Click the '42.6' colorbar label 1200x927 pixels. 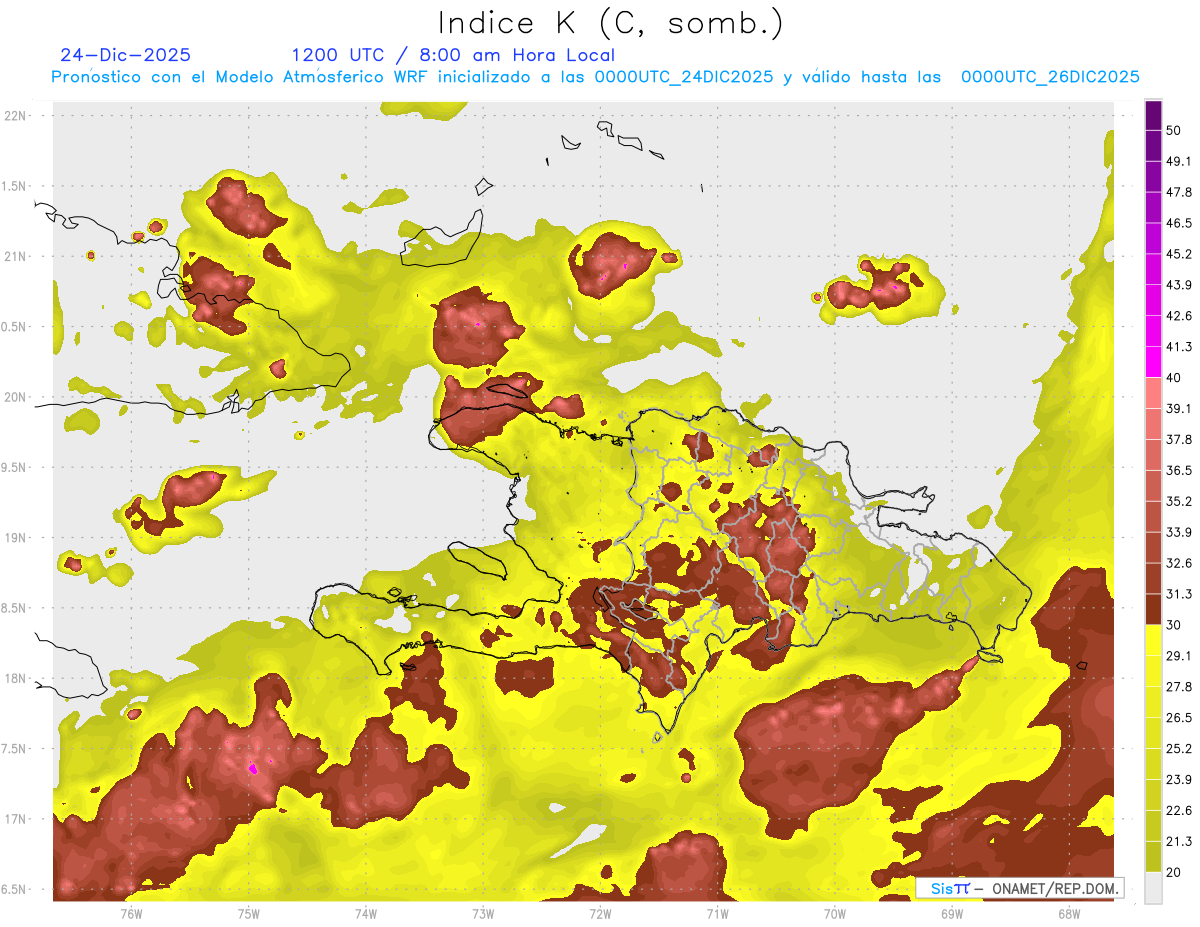tap(1179, 316)
